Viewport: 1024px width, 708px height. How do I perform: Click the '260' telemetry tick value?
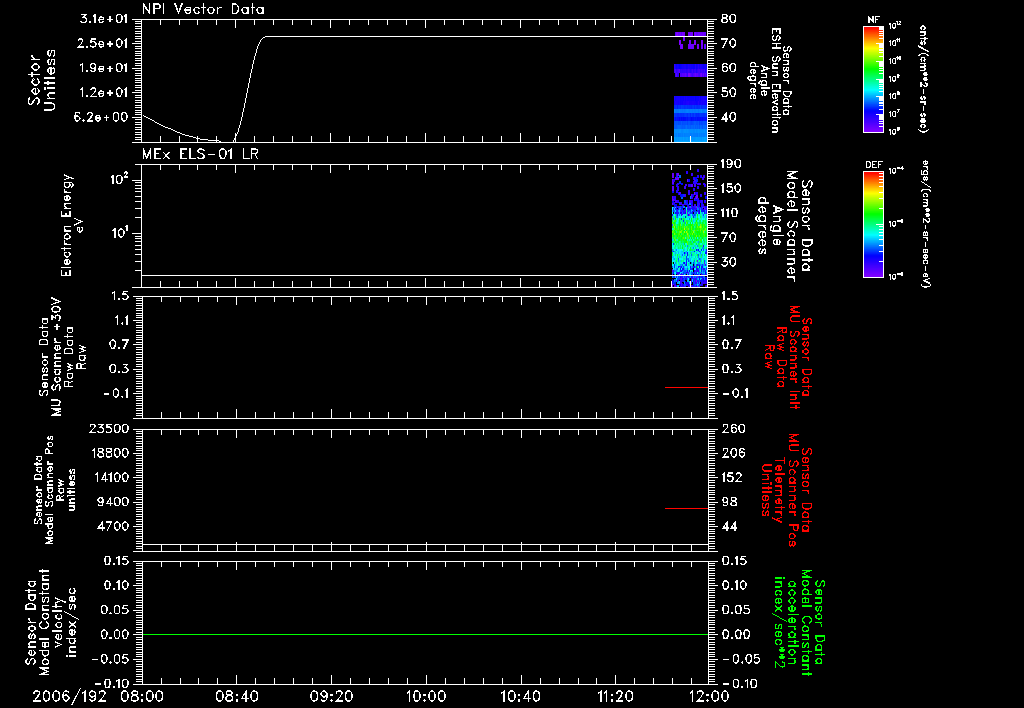pyautogui.click(x=733, y=428)
